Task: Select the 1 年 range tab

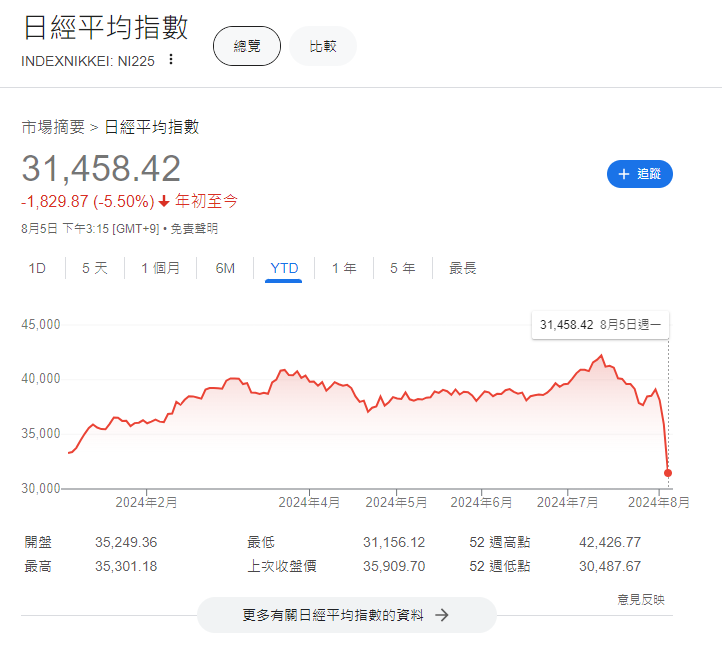Action: click(x=344, y=268)
